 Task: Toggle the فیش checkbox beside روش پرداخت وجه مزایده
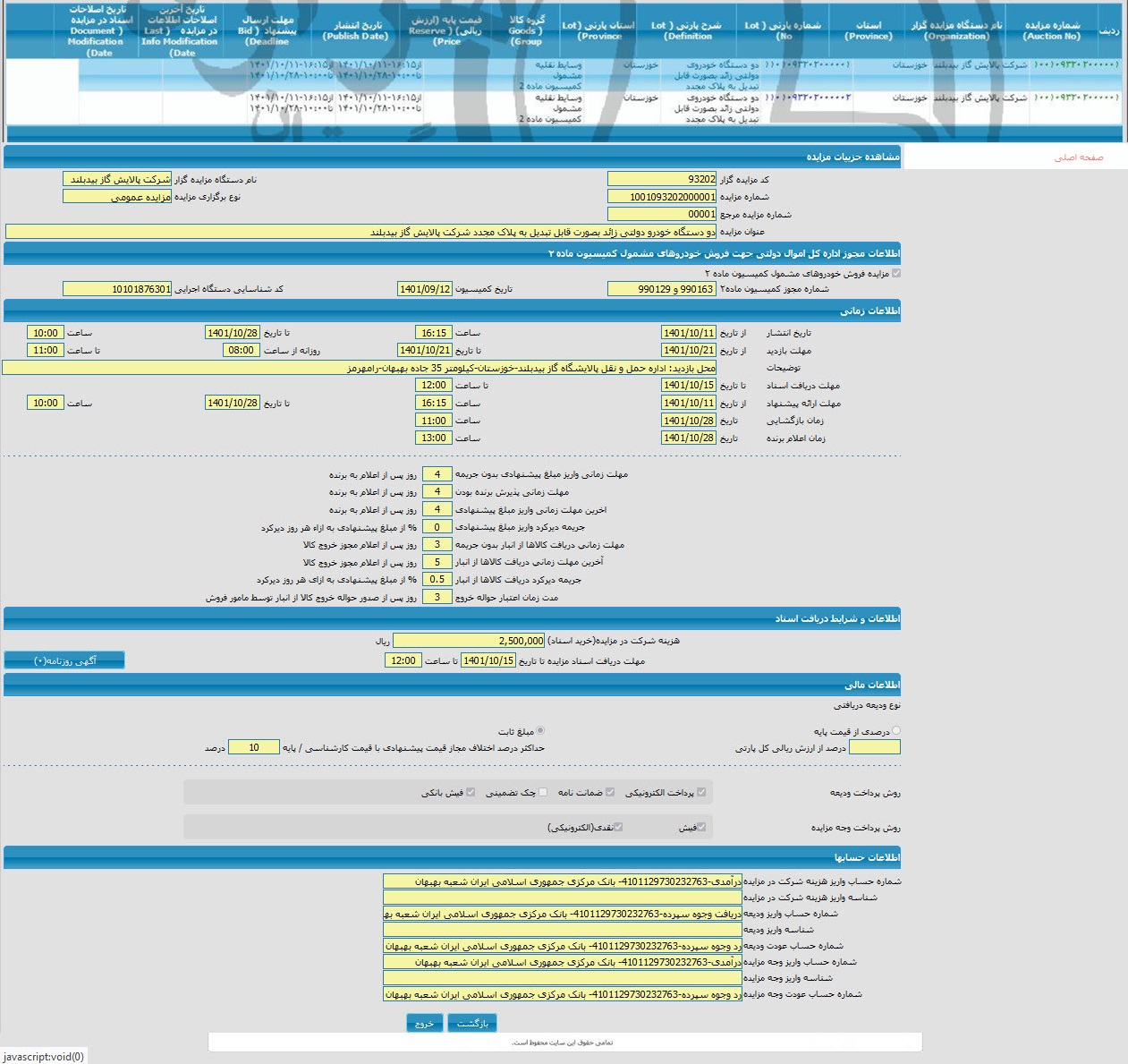pos(701,827)
